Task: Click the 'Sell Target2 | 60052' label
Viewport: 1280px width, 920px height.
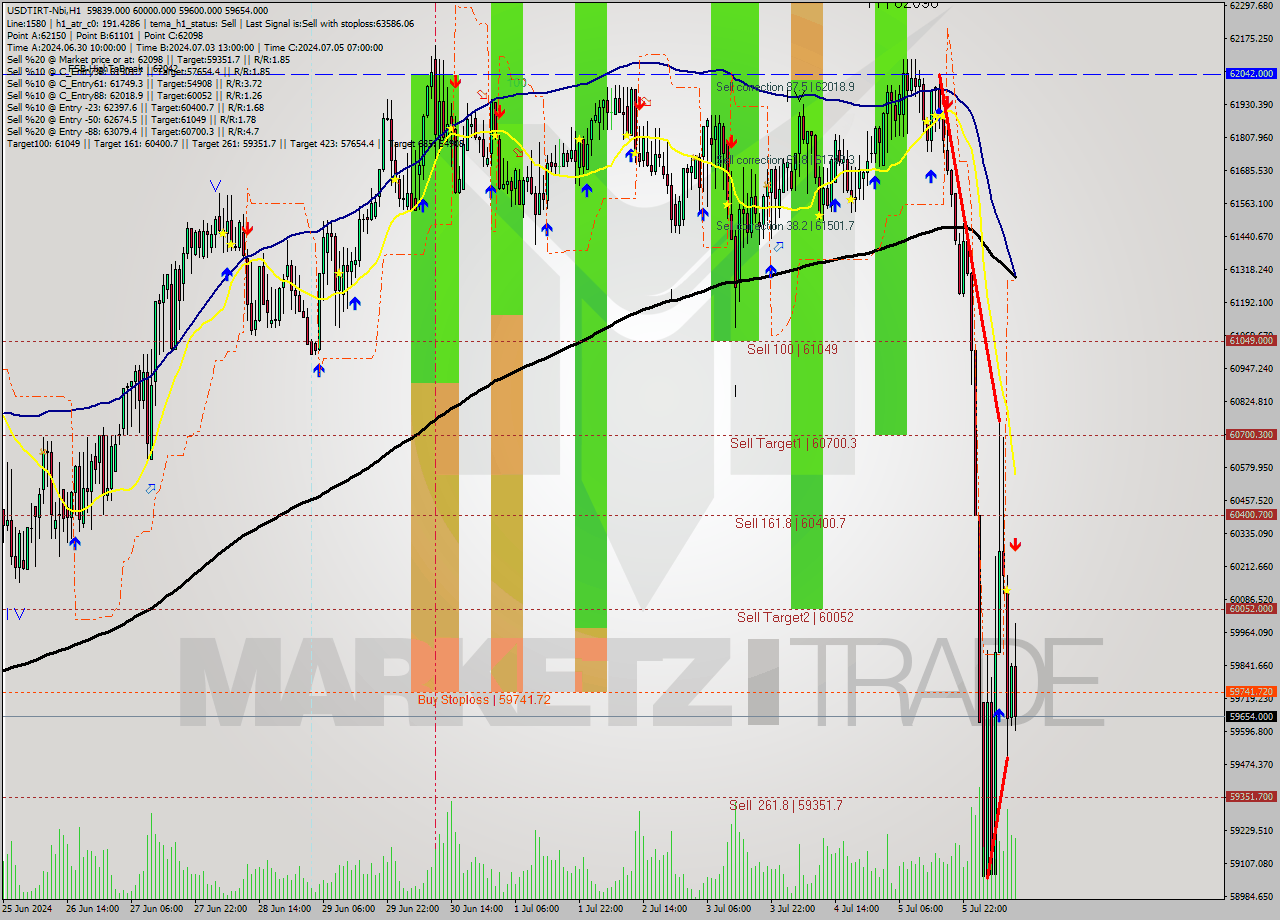Action: click(795, 617)
